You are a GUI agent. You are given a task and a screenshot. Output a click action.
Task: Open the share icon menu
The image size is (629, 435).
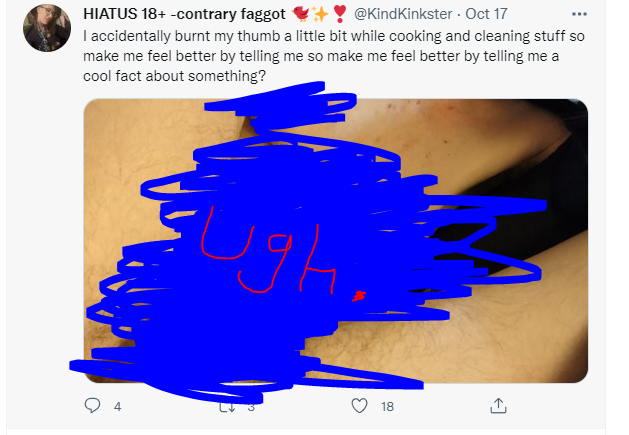tap(498, 406)
